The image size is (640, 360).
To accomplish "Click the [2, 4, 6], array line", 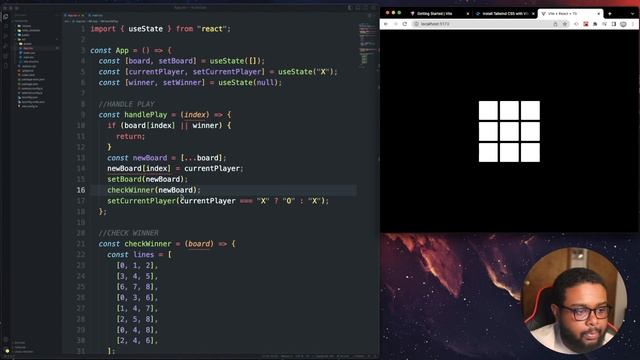I will tap(137, 340).
